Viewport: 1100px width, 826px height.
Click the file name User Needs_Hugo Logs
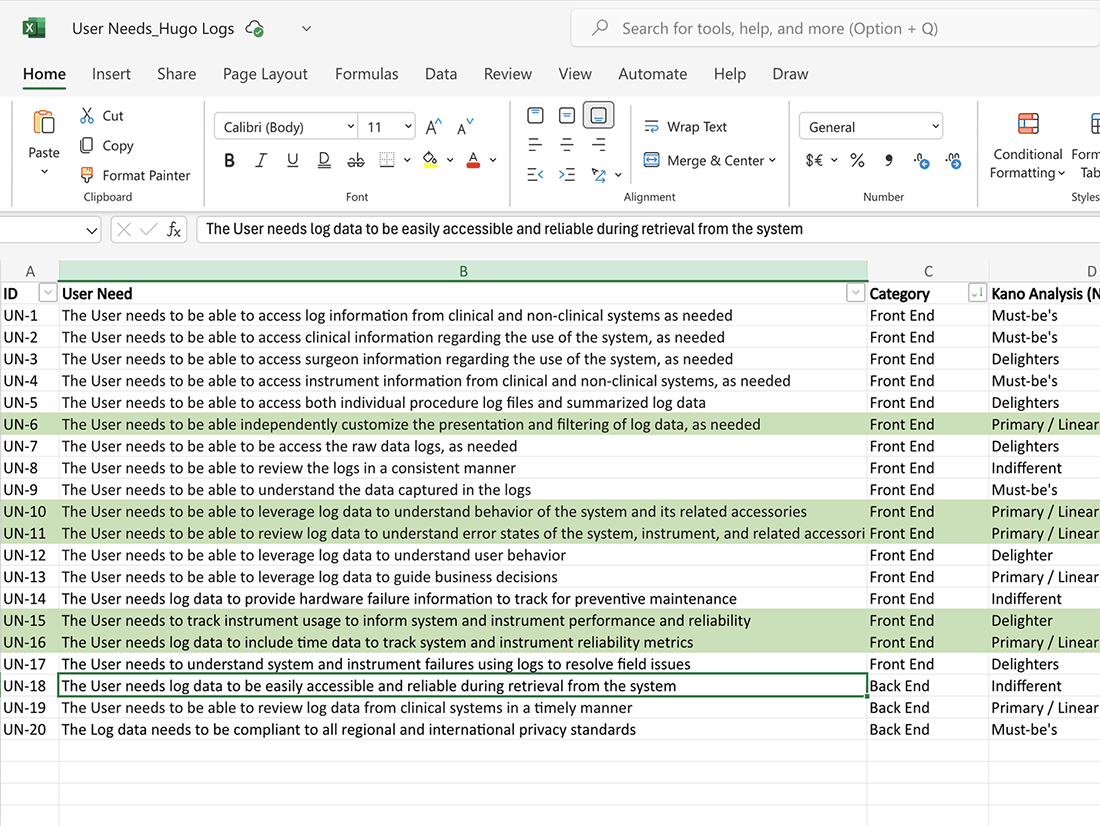153,29
